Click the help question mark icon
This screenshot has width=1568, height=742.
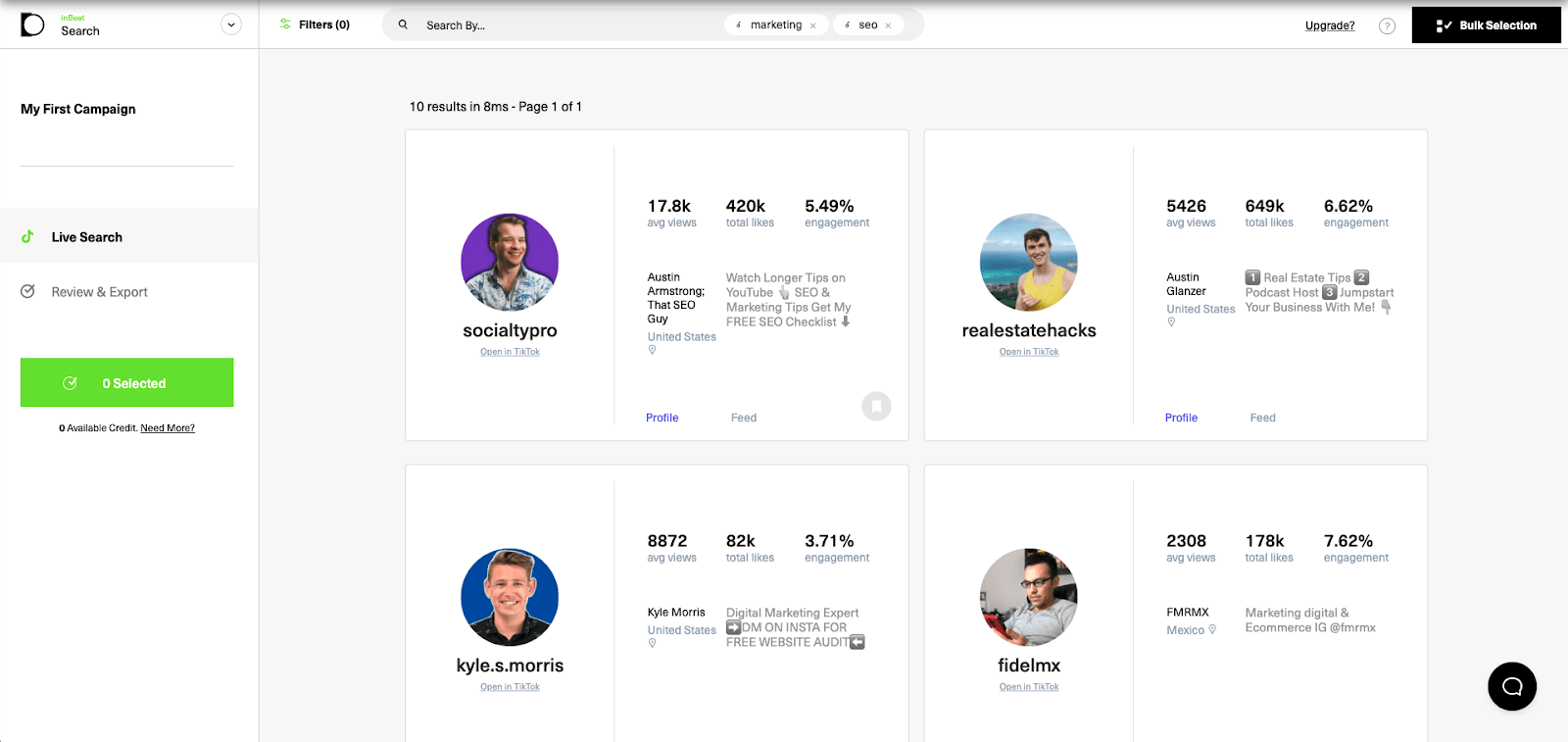1387,26
